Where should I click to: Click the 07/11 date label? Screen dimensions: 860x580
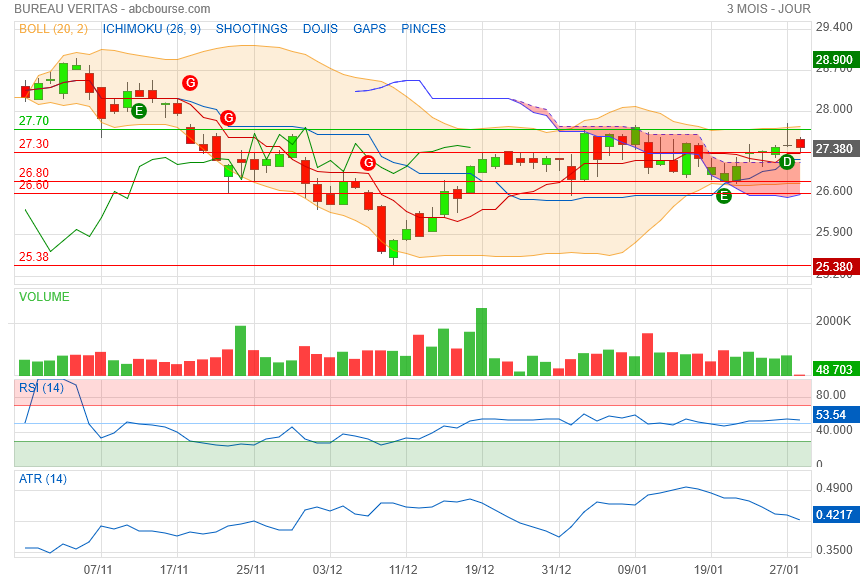pyautogui.click(x=98, y=570)
